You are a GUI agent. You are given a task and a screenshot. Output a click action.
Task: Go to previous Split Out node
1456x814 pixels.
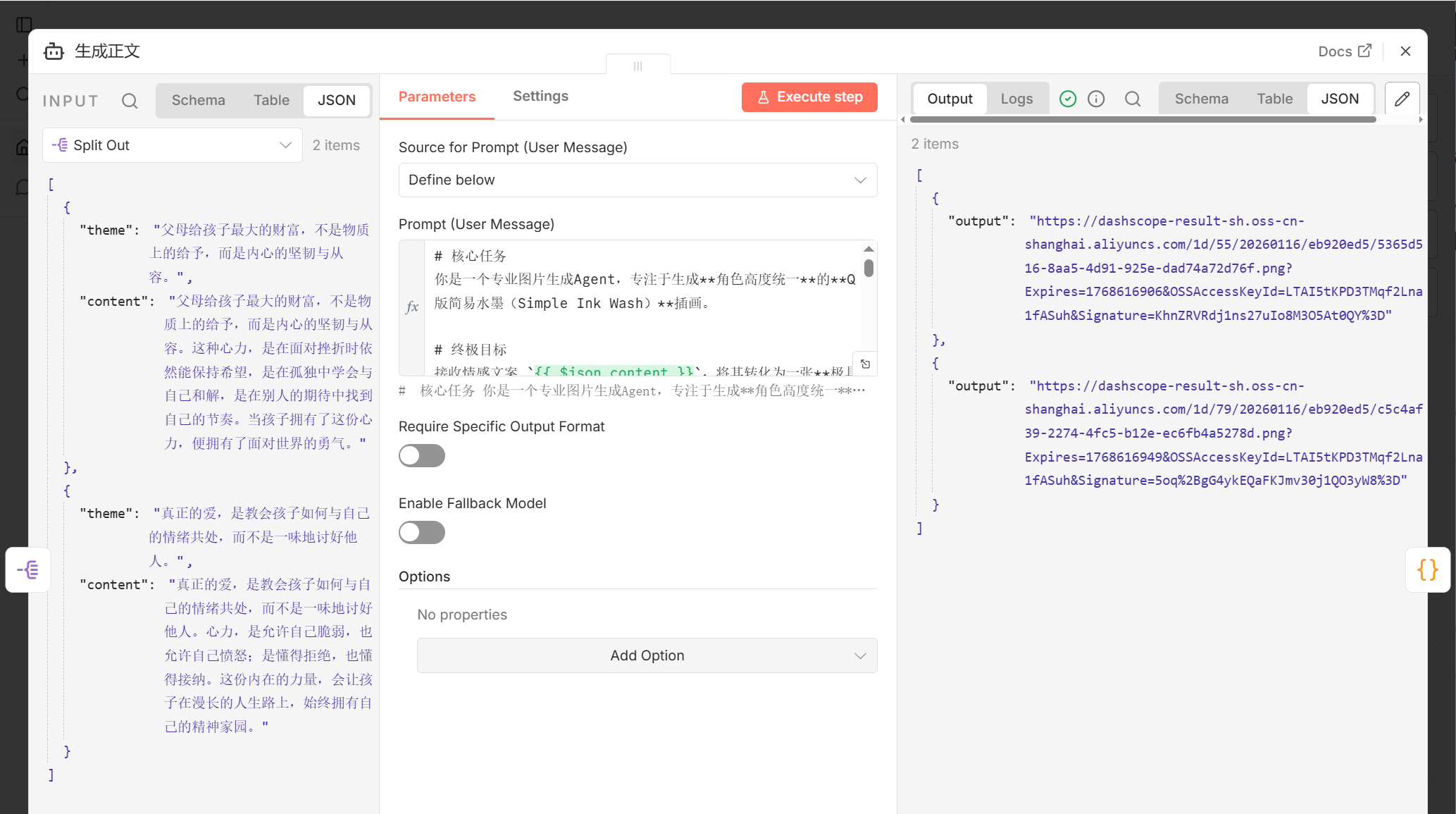[x=28, y=569]
